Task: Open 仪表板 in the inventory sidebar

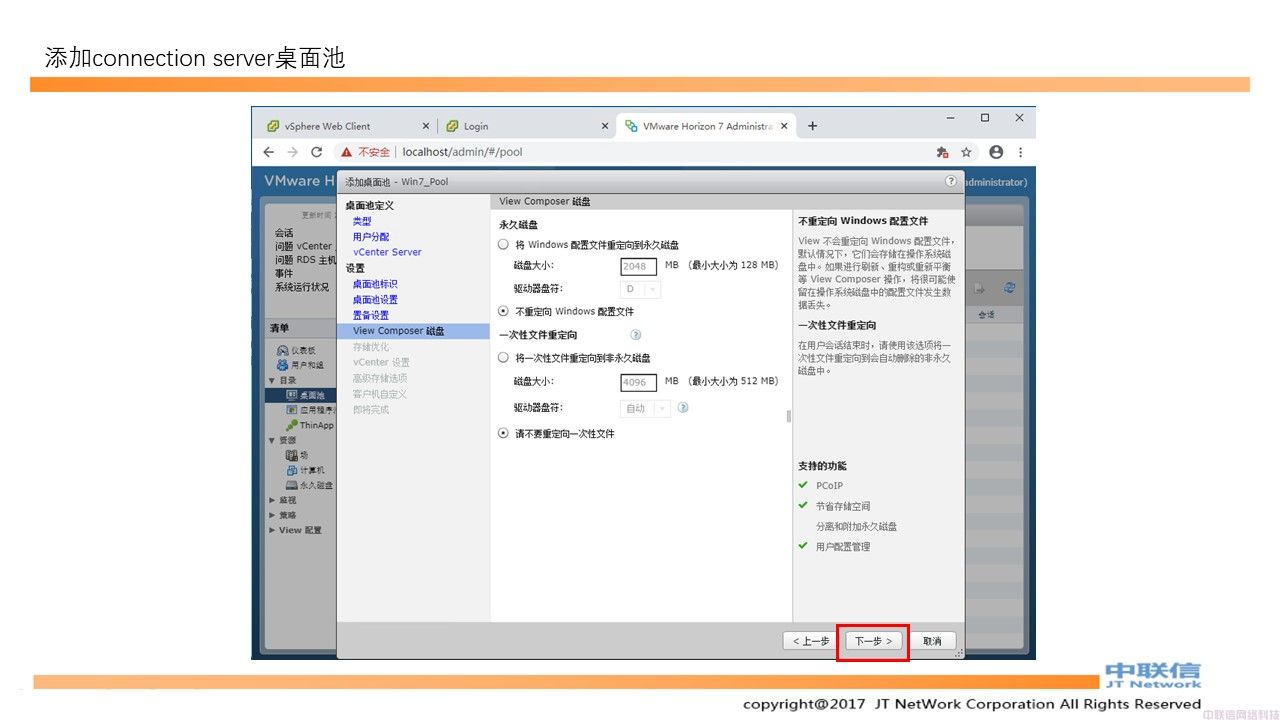Action: pos(296,350)
